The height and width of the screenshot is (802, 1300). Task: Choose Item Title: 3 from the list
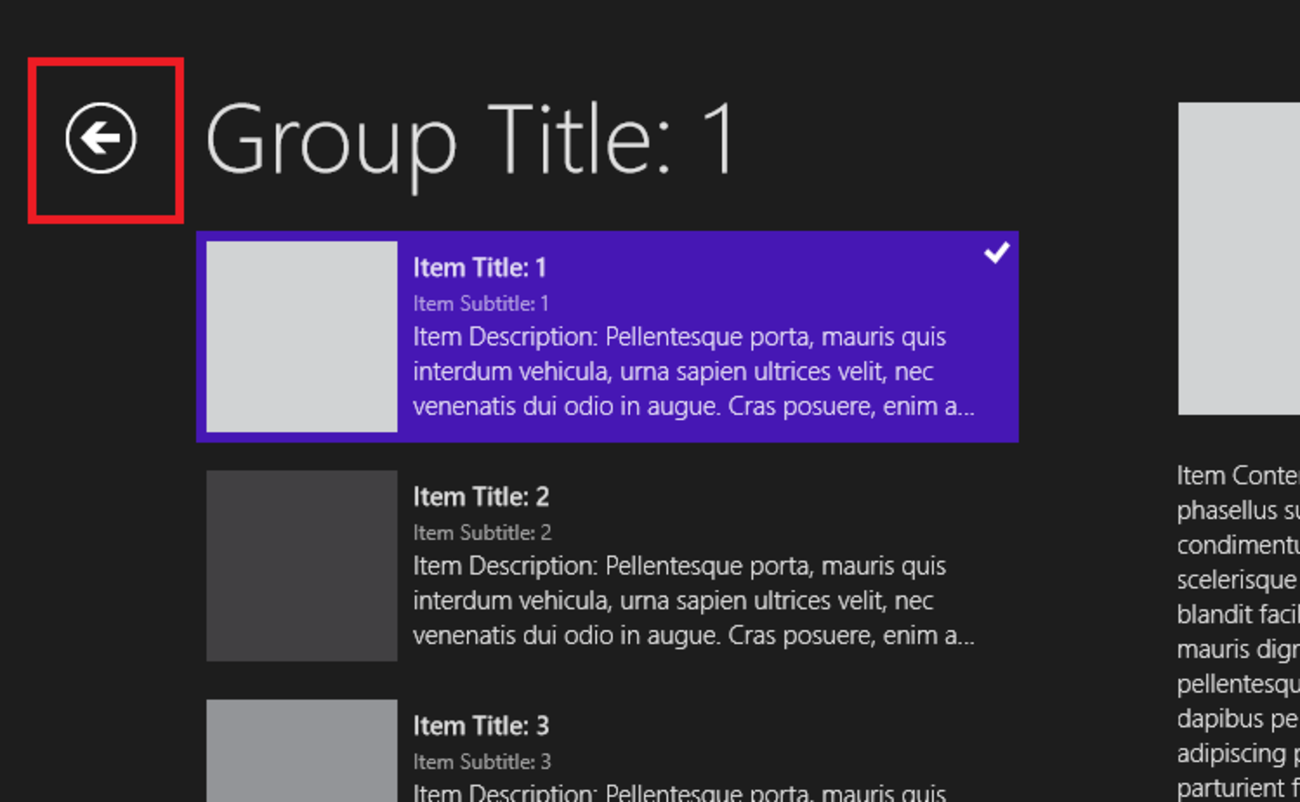click(481, 726)
